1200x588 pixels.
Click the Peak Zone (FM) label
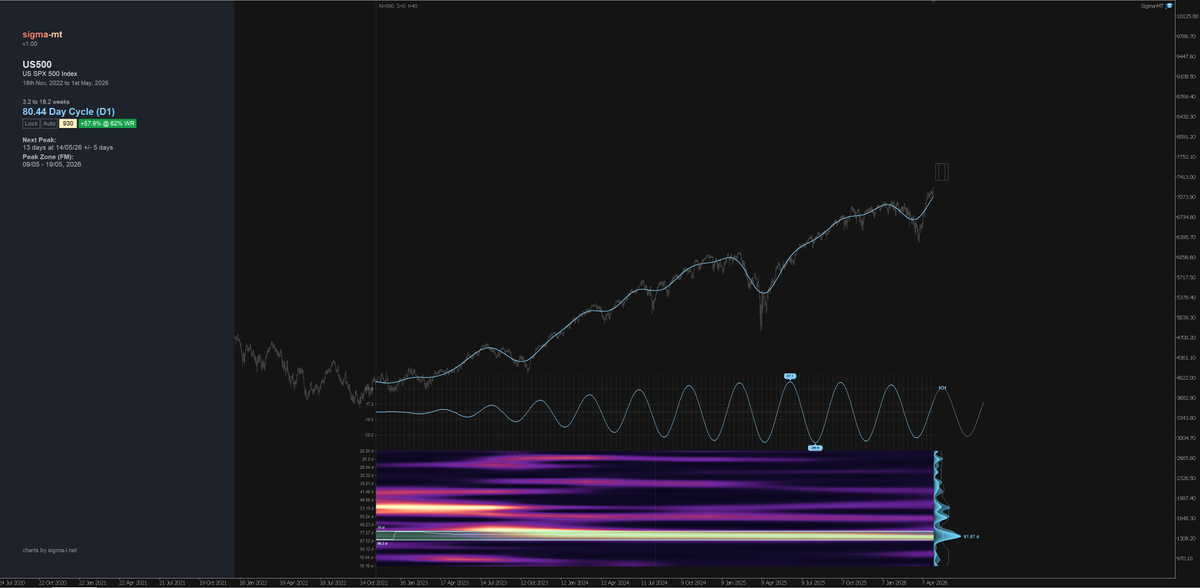pos(48,157)
